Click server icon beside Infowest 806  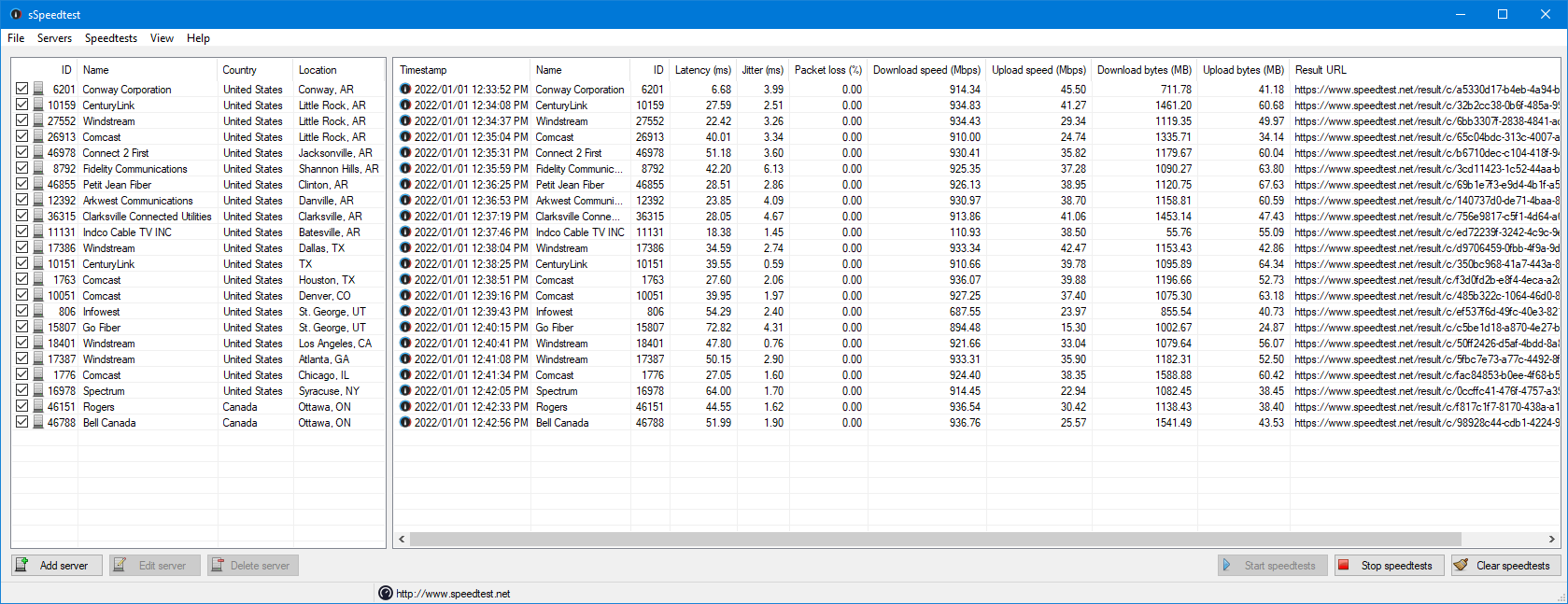click(x=38, y=312)
